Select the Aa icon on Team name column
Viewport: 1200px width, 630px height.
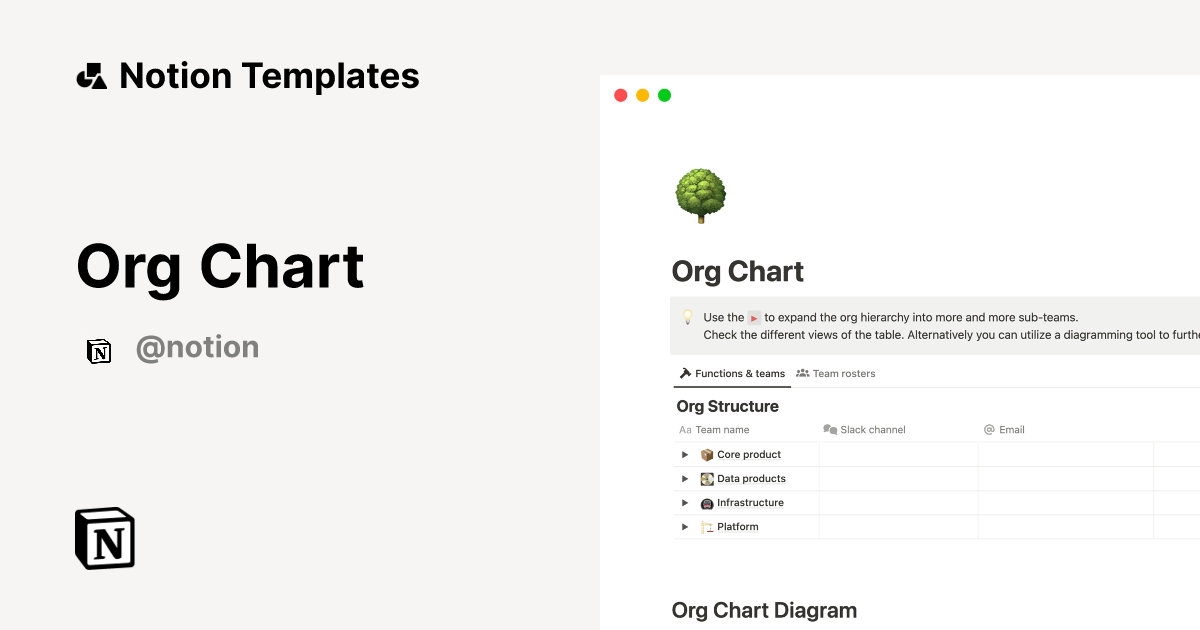pos(684,429)
